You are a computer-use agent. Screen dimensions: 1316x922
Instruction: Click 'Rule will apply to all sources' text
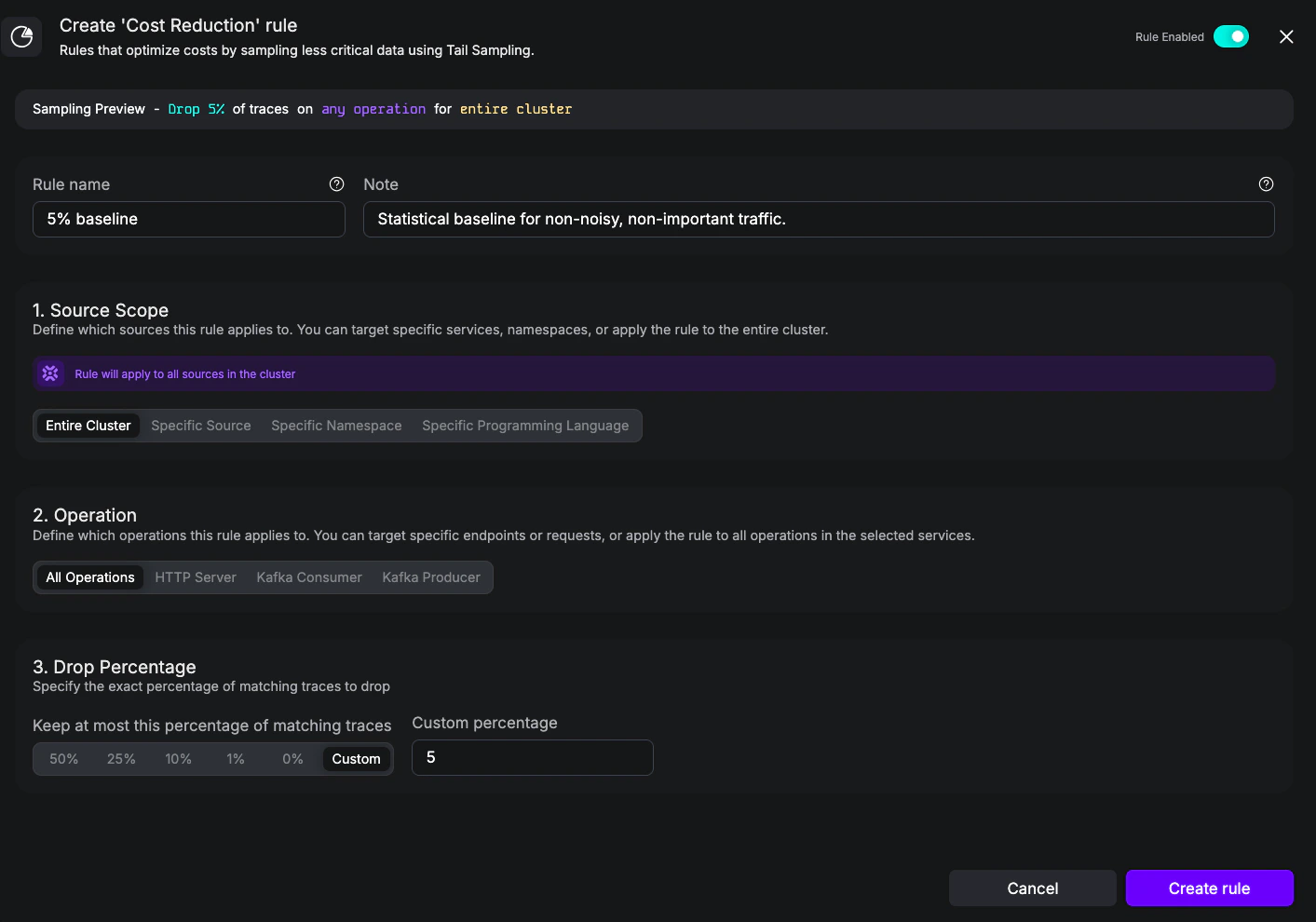point(185,374)
